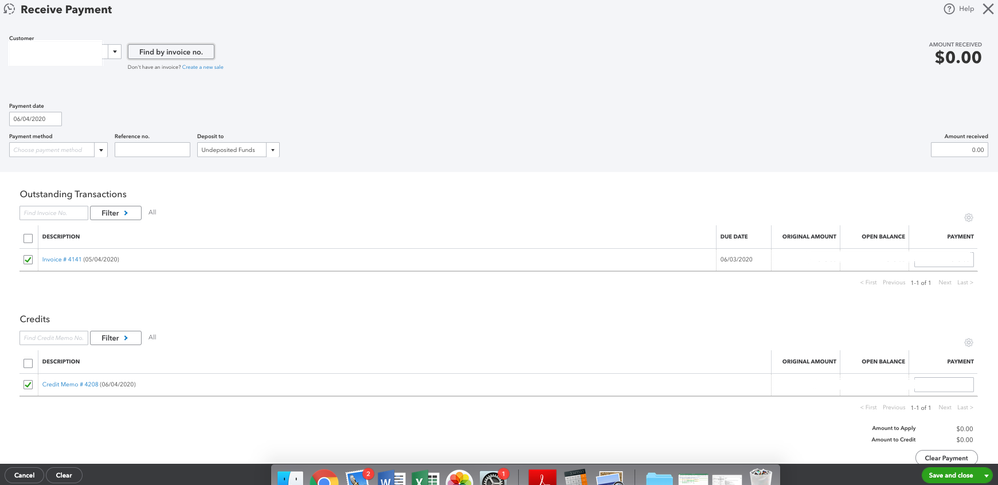Open Microsoft Excel from the dock
Viewport: 998px width, 485px height.
425,477
